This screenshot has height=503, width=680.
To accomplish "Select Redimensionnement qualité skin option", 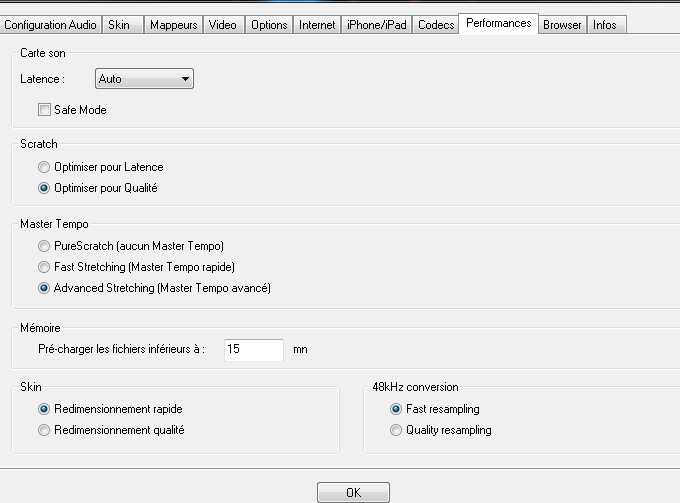I will [x=44, y=430].
